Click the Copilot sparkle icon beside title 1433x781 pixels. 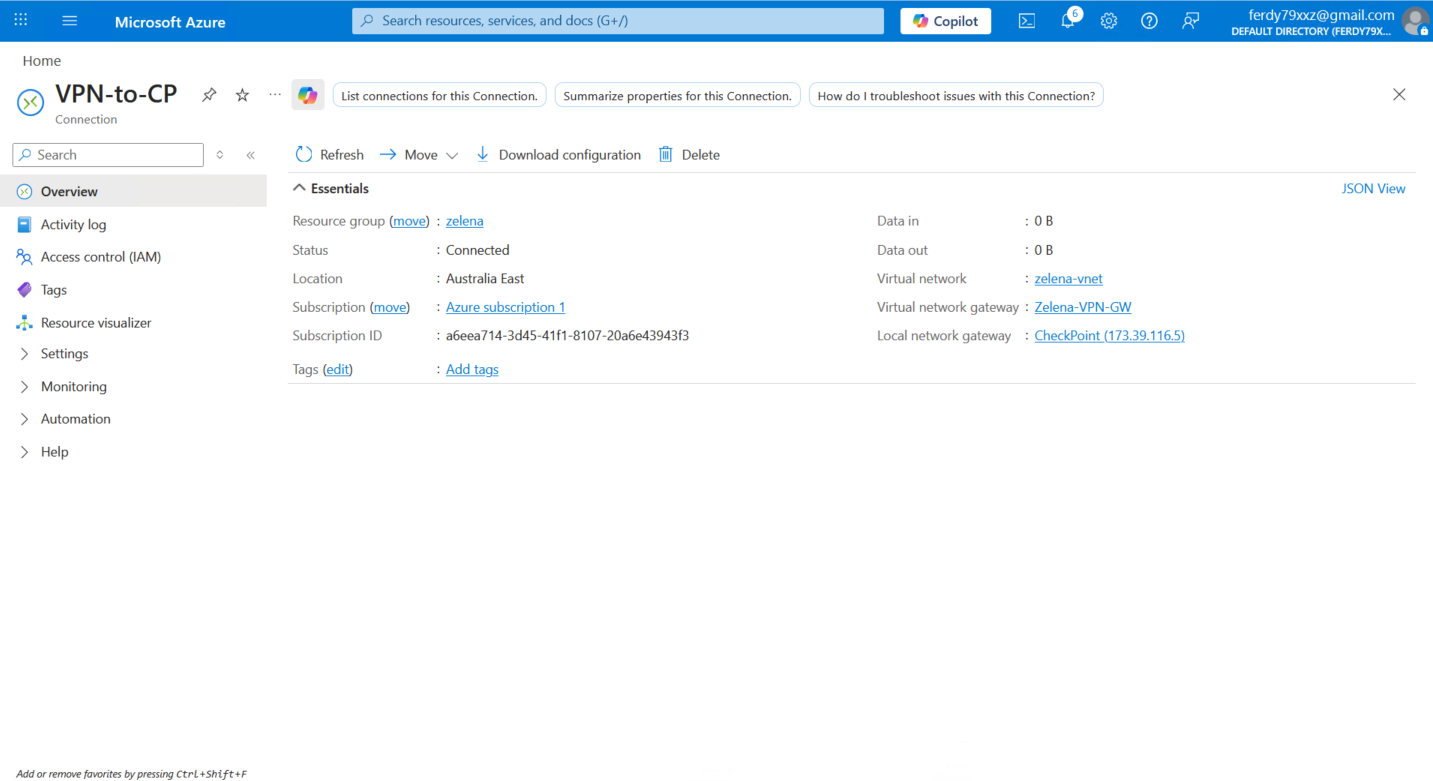coord(307,96)
